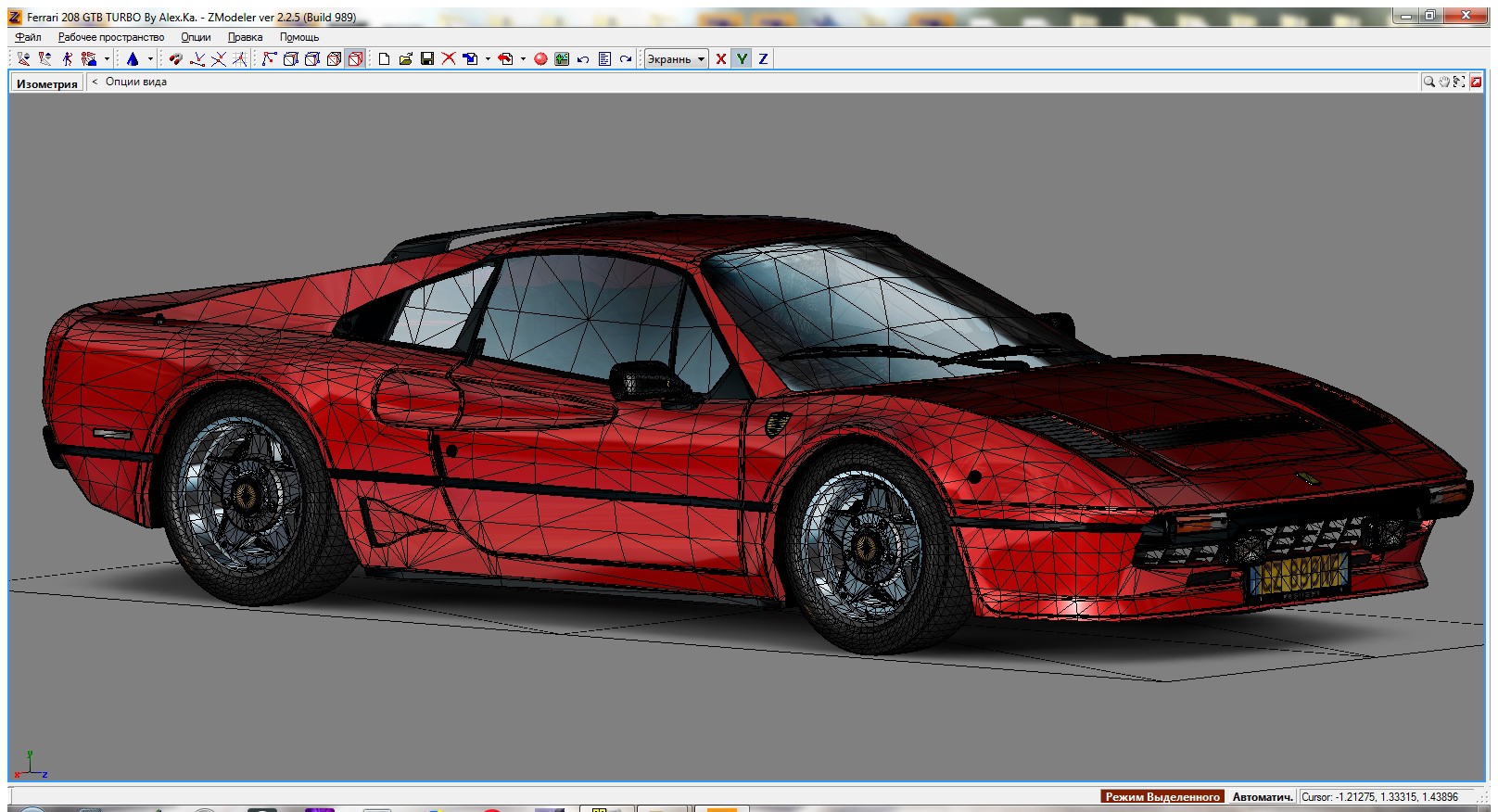Toggle the red magnet snap tool

(175, 58)
